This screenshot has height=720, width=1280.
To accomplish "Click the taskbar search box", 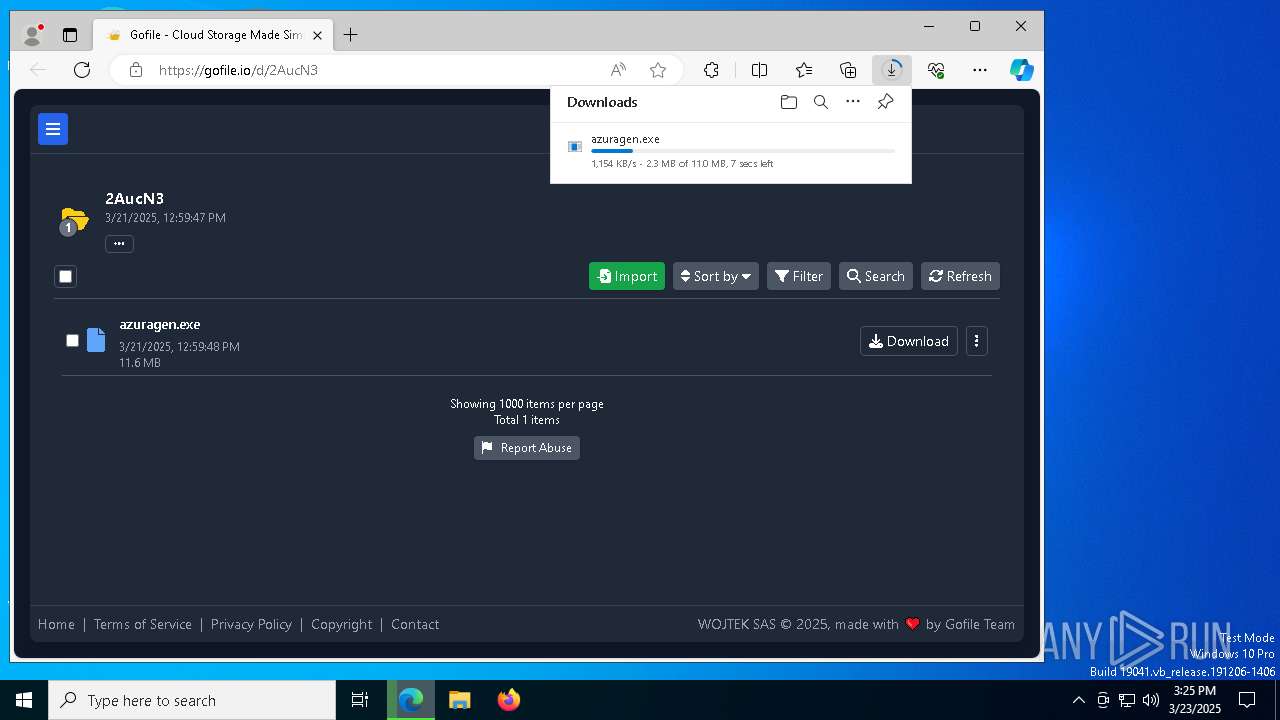I will (192, 700).
